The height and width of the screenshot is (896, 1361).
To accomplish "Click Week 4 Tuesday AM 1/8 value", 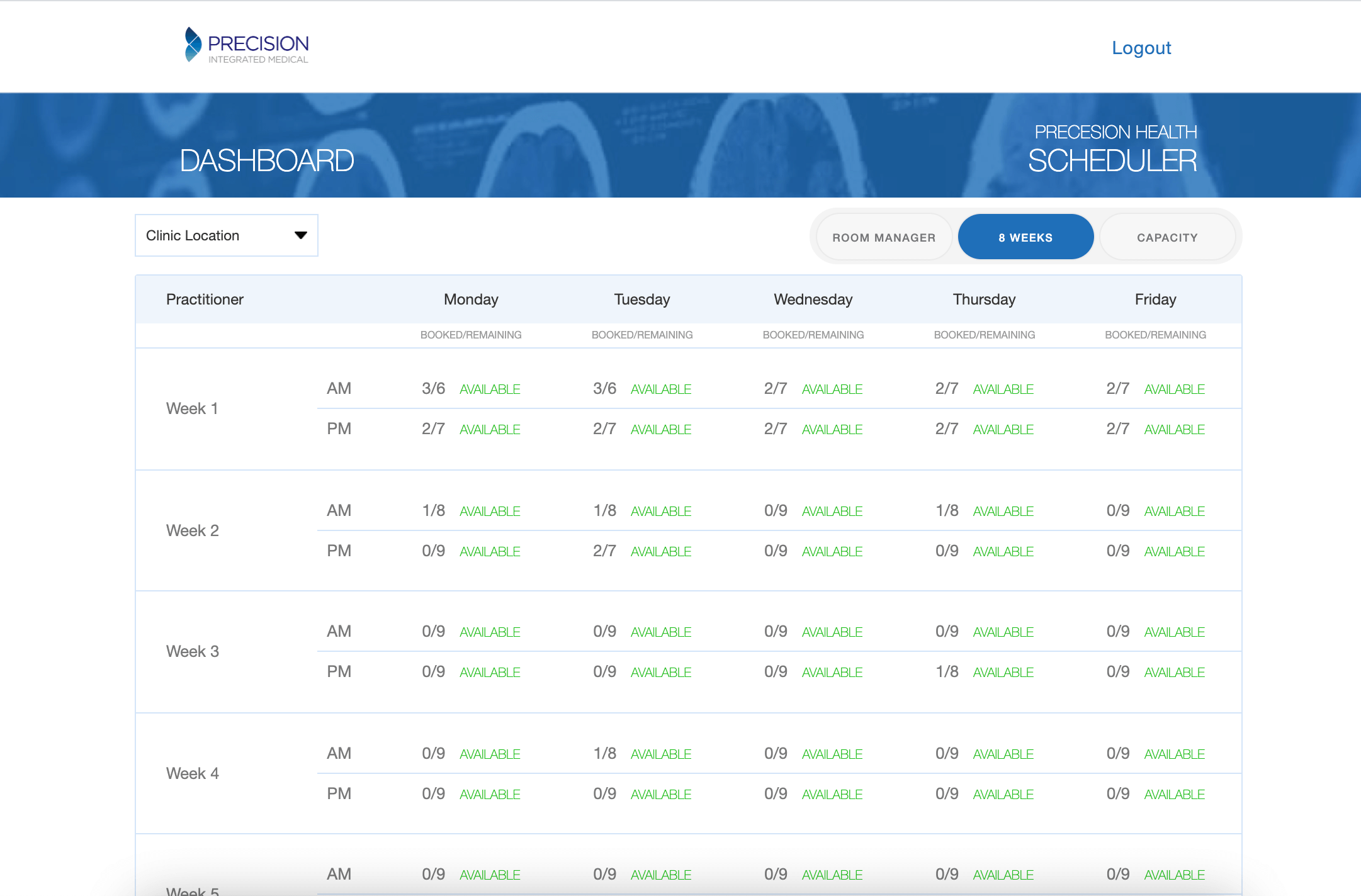I will click(x=605, y=753).
